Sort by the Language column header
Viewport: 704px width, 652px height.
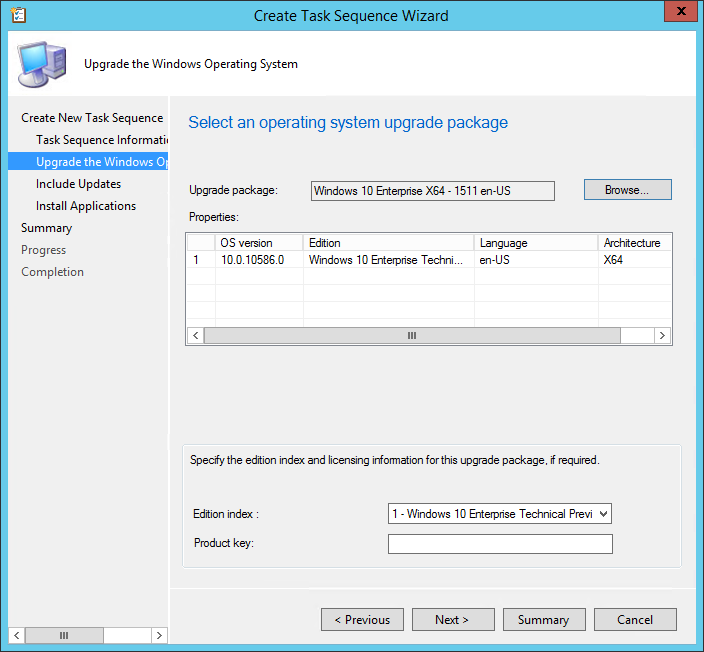click(x=536, y=242)
